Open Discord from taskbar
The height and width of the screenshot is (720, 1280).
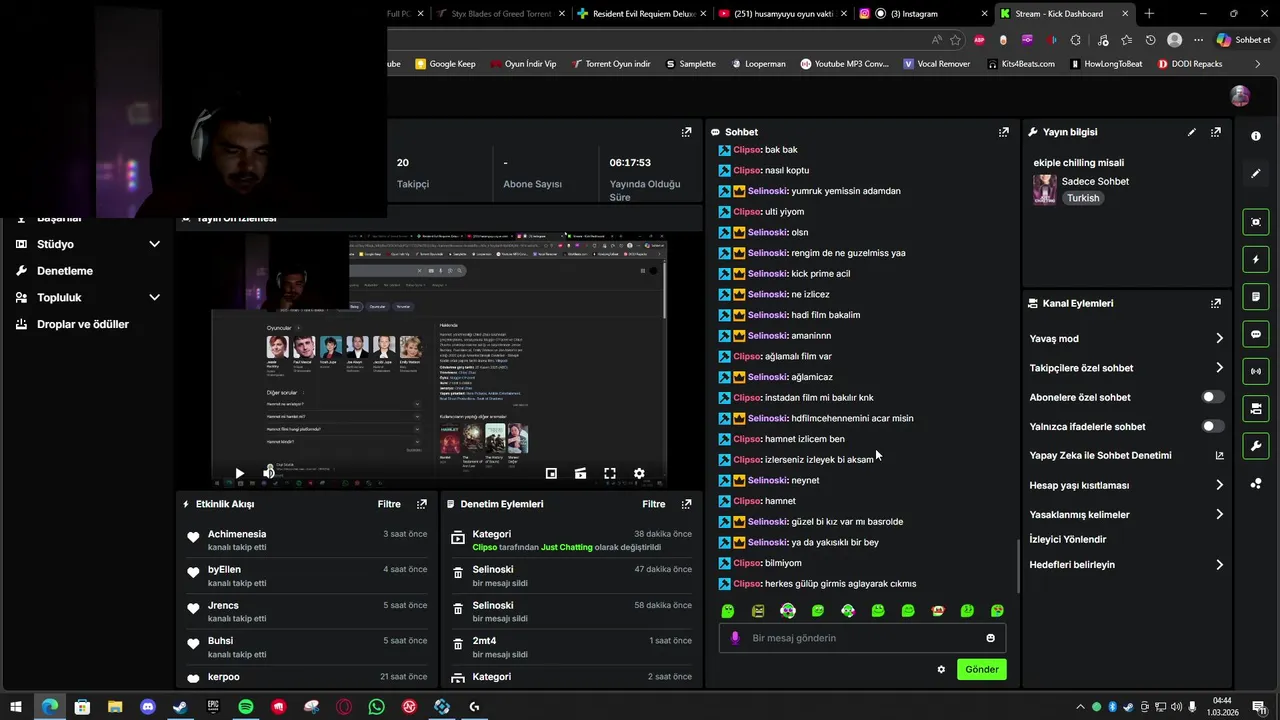(x=148, y=707)
